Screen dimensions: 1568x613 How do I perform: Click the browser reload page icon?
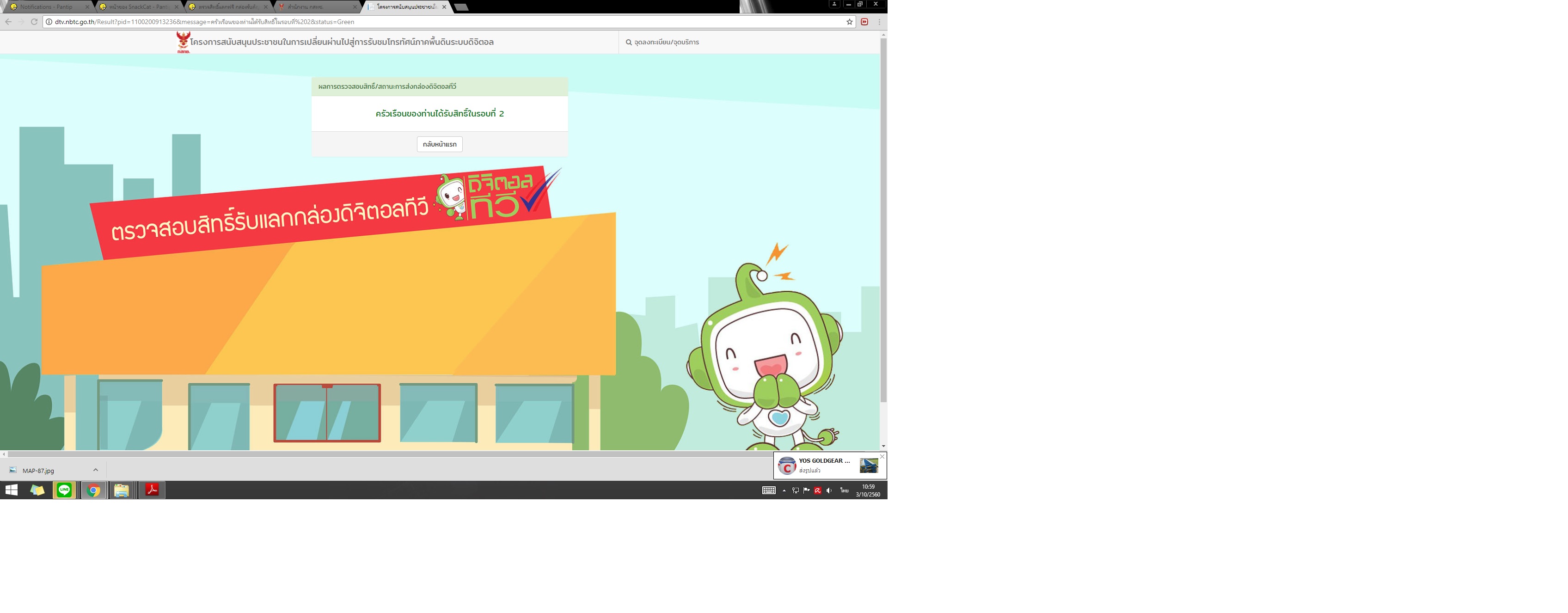point(34,22)
